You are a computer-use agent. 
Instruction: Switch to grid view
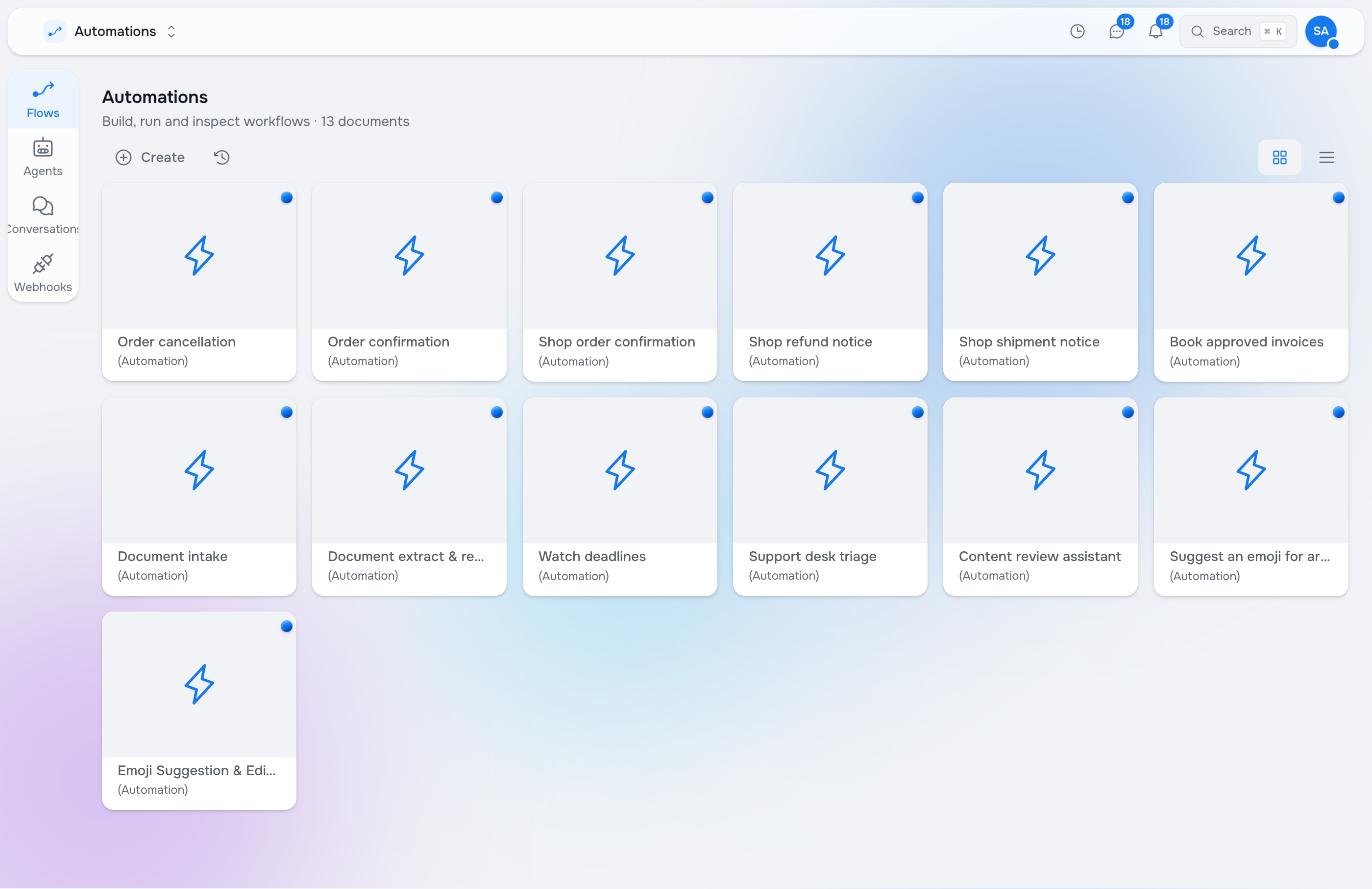1279,157
